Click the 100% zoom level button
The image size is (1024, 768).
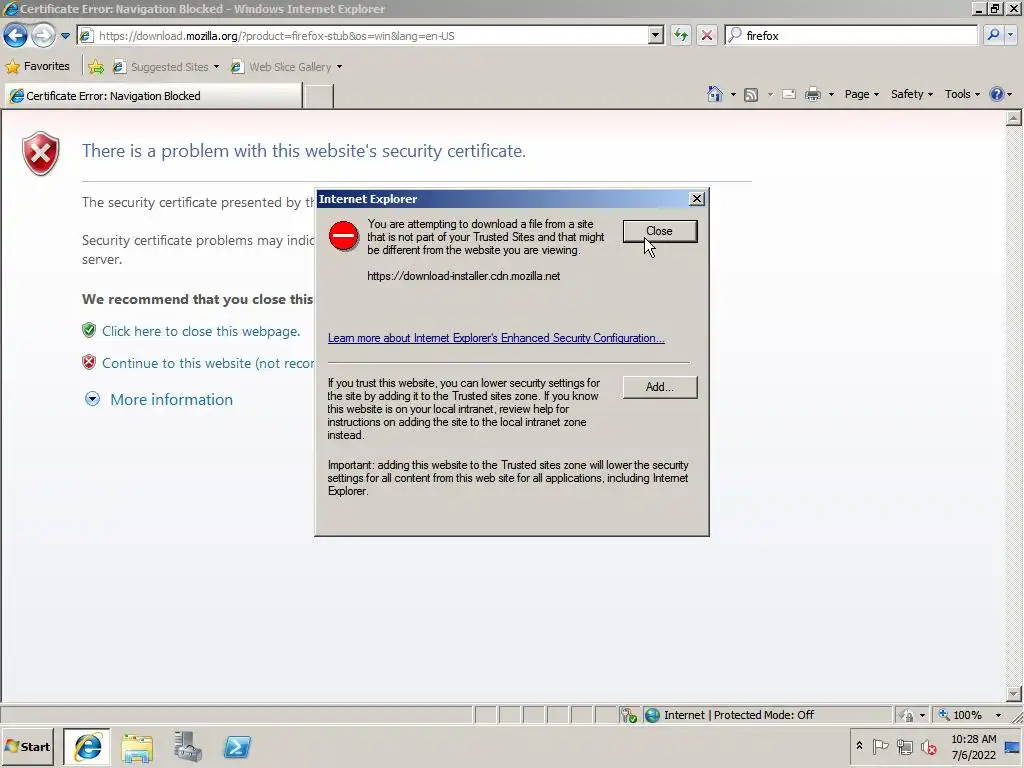coord(961,715)
